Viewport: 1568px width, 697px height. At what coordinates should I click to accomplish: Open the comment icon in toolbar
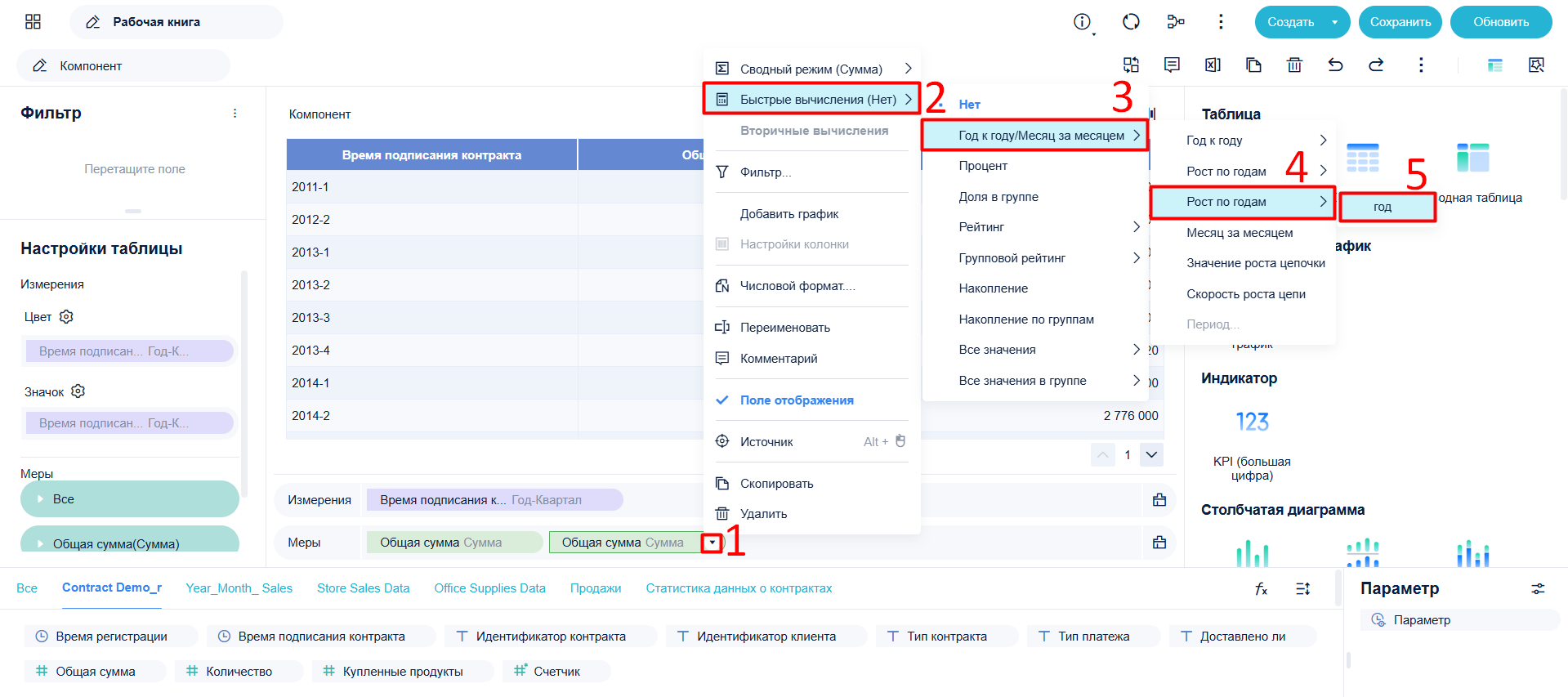1172,65
